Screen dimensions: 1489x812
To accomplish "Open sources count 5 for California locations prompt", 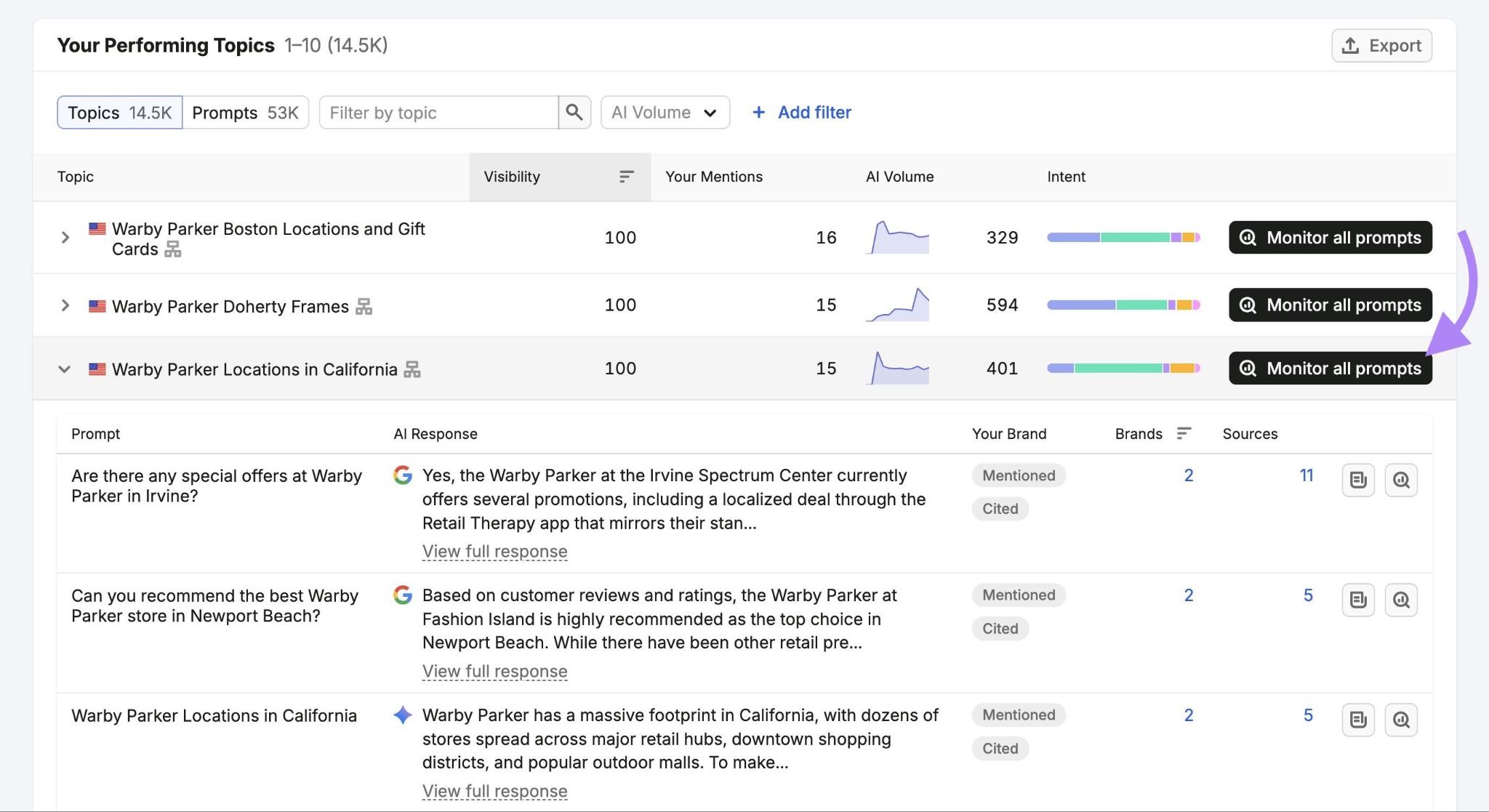I will tap(1308, 715).
